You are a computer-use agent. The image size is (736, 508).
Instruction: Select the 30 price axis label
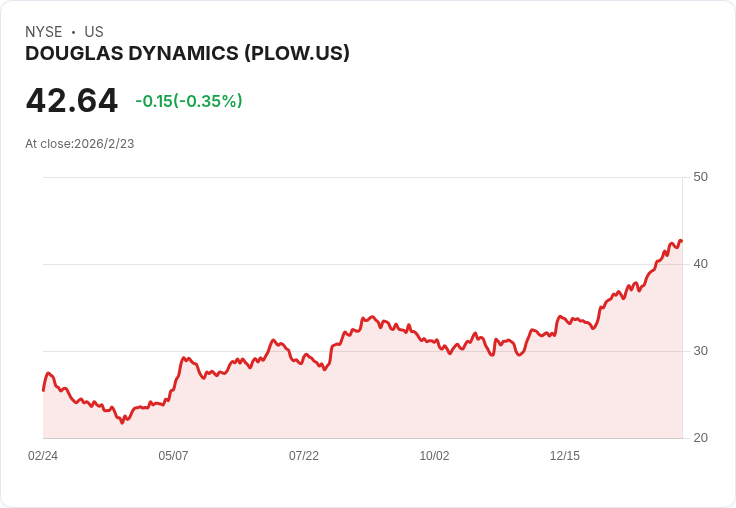point(700,351)
